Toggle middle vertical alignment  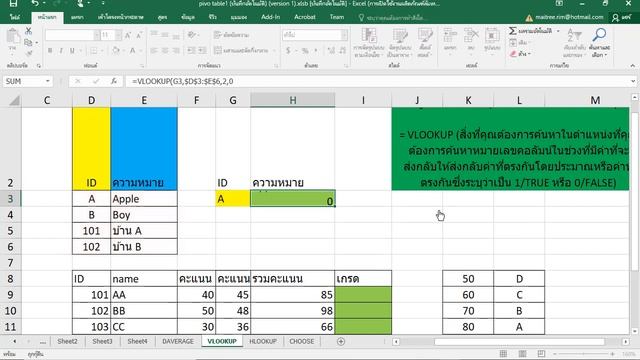coord(165,35)
